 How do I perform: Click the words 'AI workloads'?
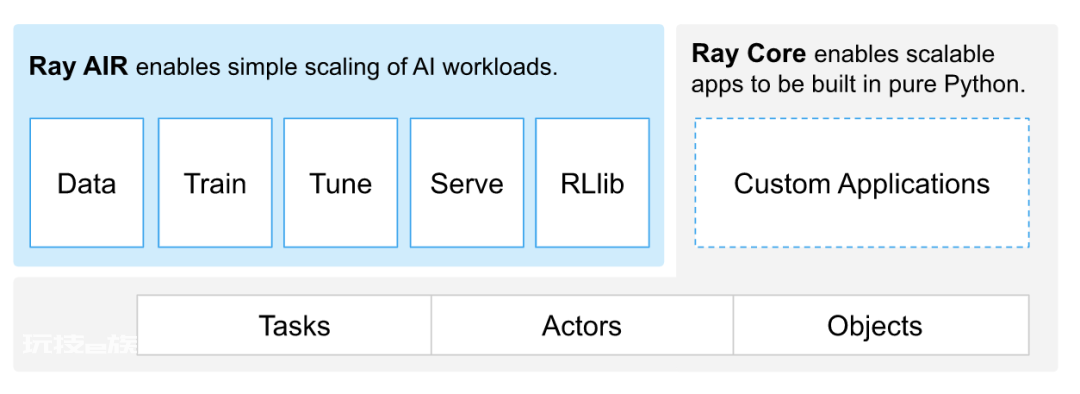click(x=485, y=68)
